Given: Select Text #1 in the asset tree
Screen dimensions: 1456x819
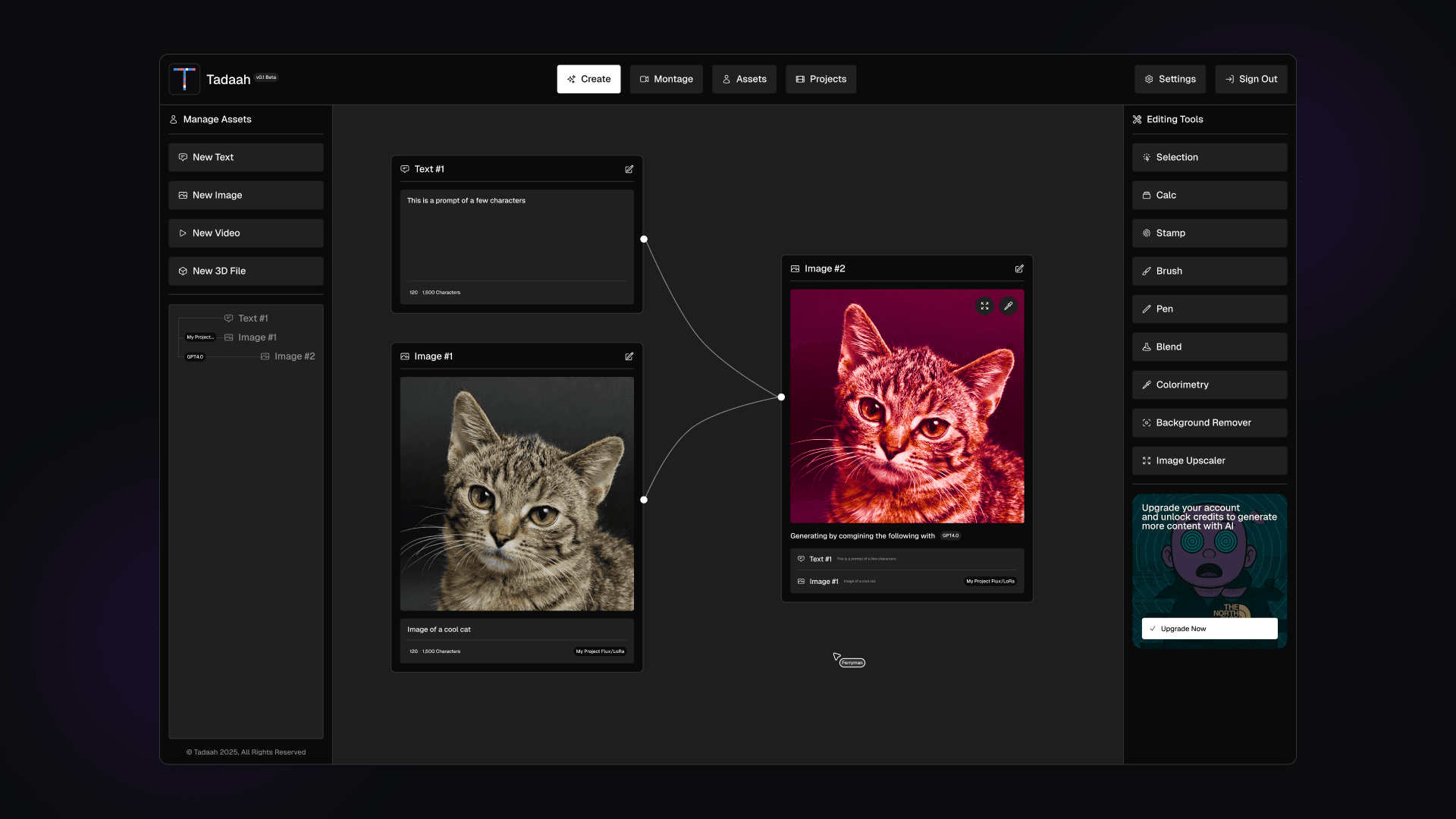Looking at the screenshot, I should [246, 318].
